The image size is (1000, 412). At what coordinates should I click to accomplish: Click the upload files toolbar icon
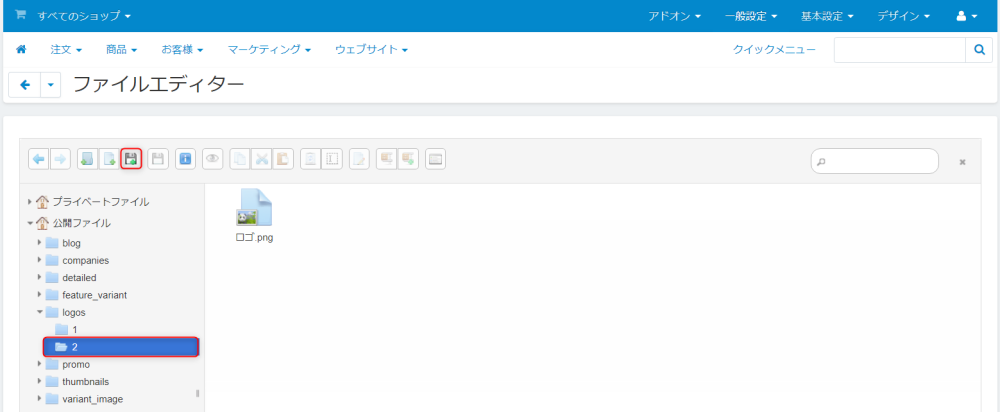click(131, 159)
